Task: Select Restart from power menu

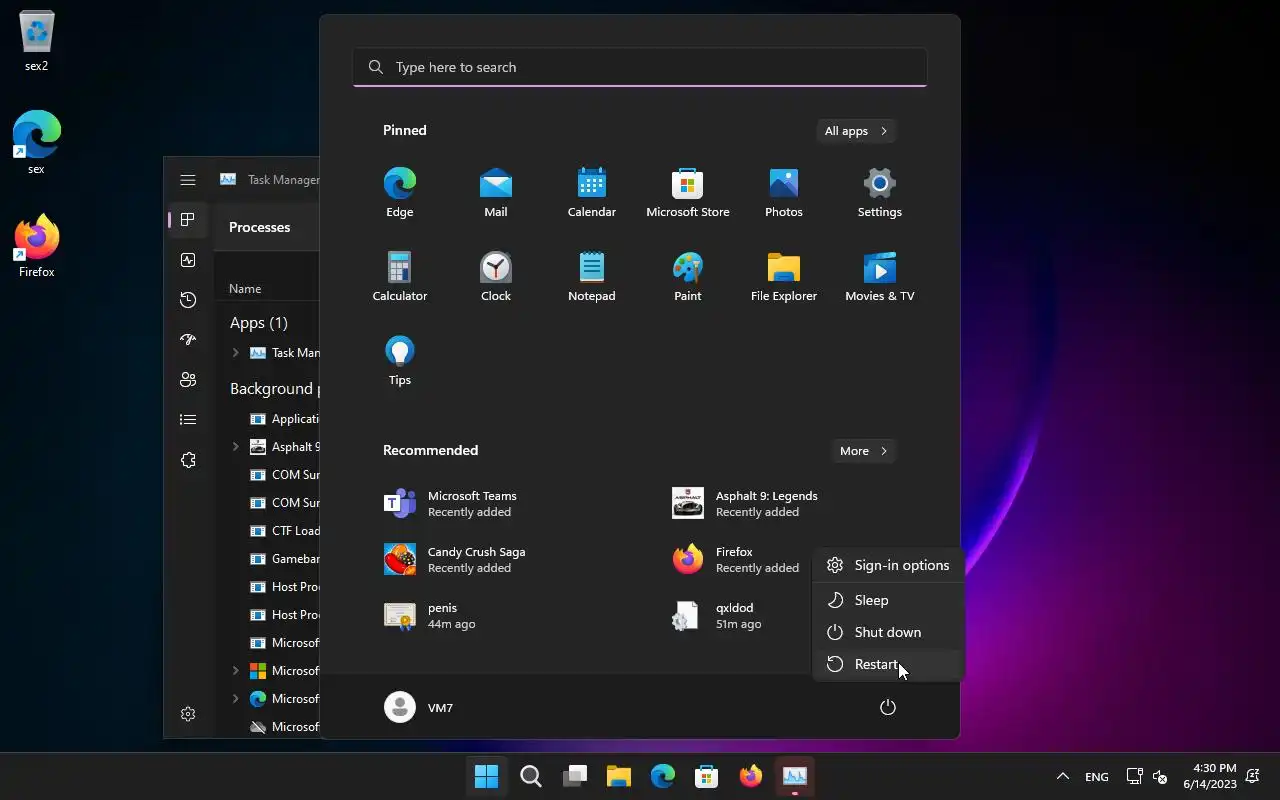Action: (887, 664)
